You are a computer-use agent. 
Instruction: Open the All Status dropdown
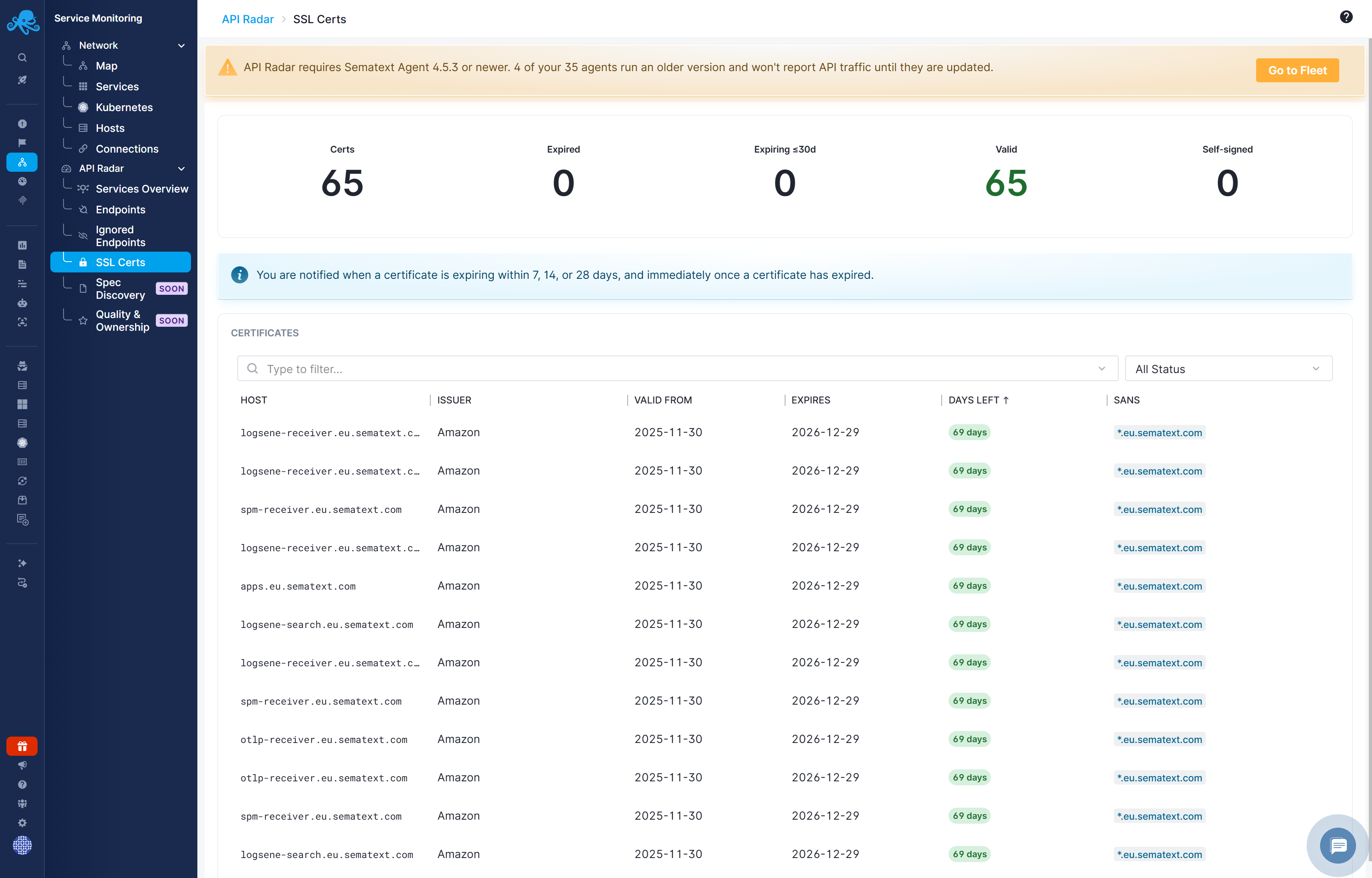pos(1228,369)
